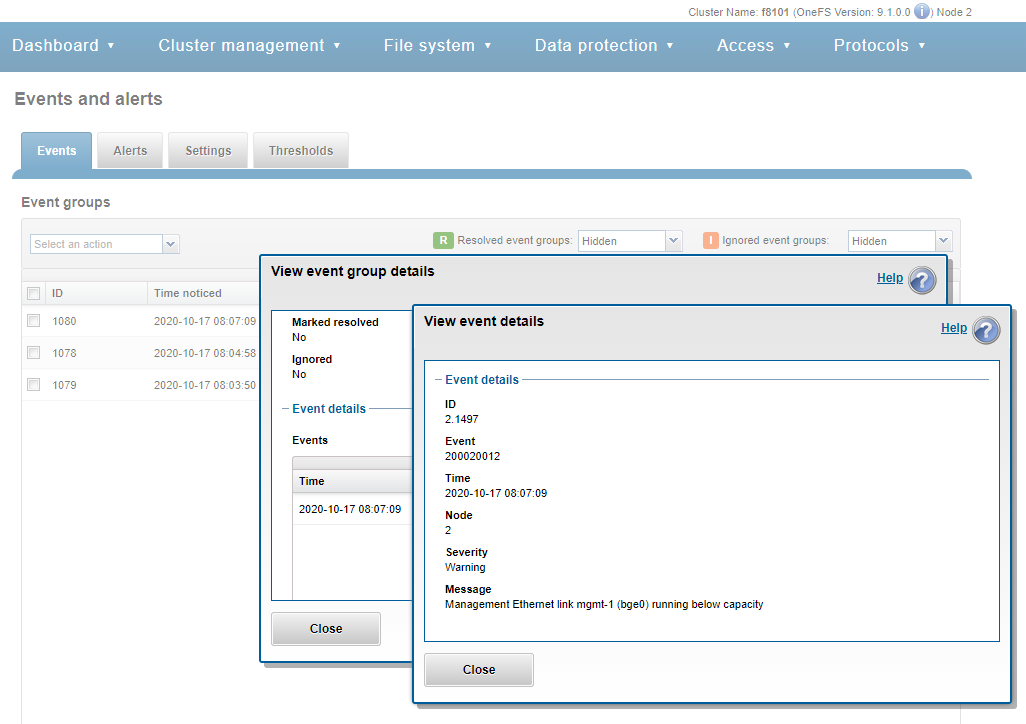This screenshot has width=1026, height=724.
Task: Close the View event details dialog
Action: tap(478, 669)
